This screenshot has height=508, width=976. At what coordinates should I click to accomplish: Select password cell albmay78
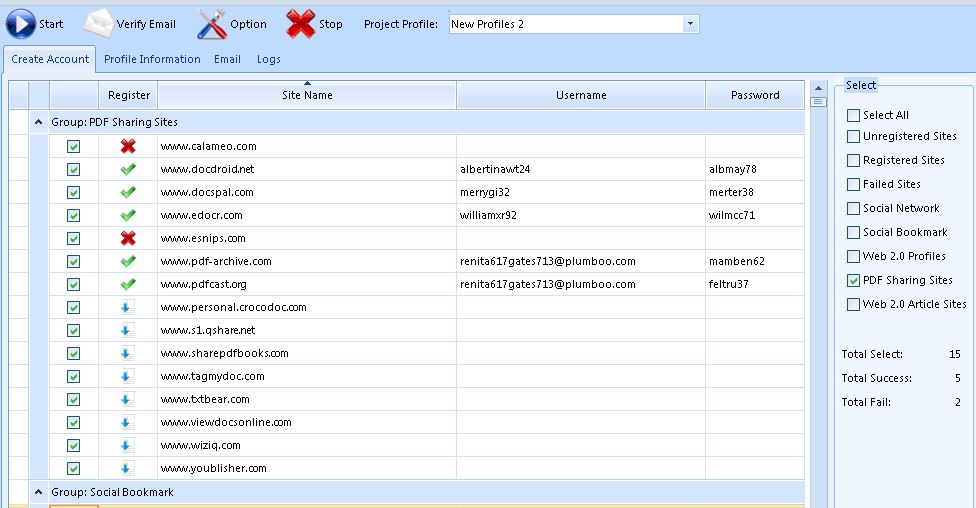[755, 169]
